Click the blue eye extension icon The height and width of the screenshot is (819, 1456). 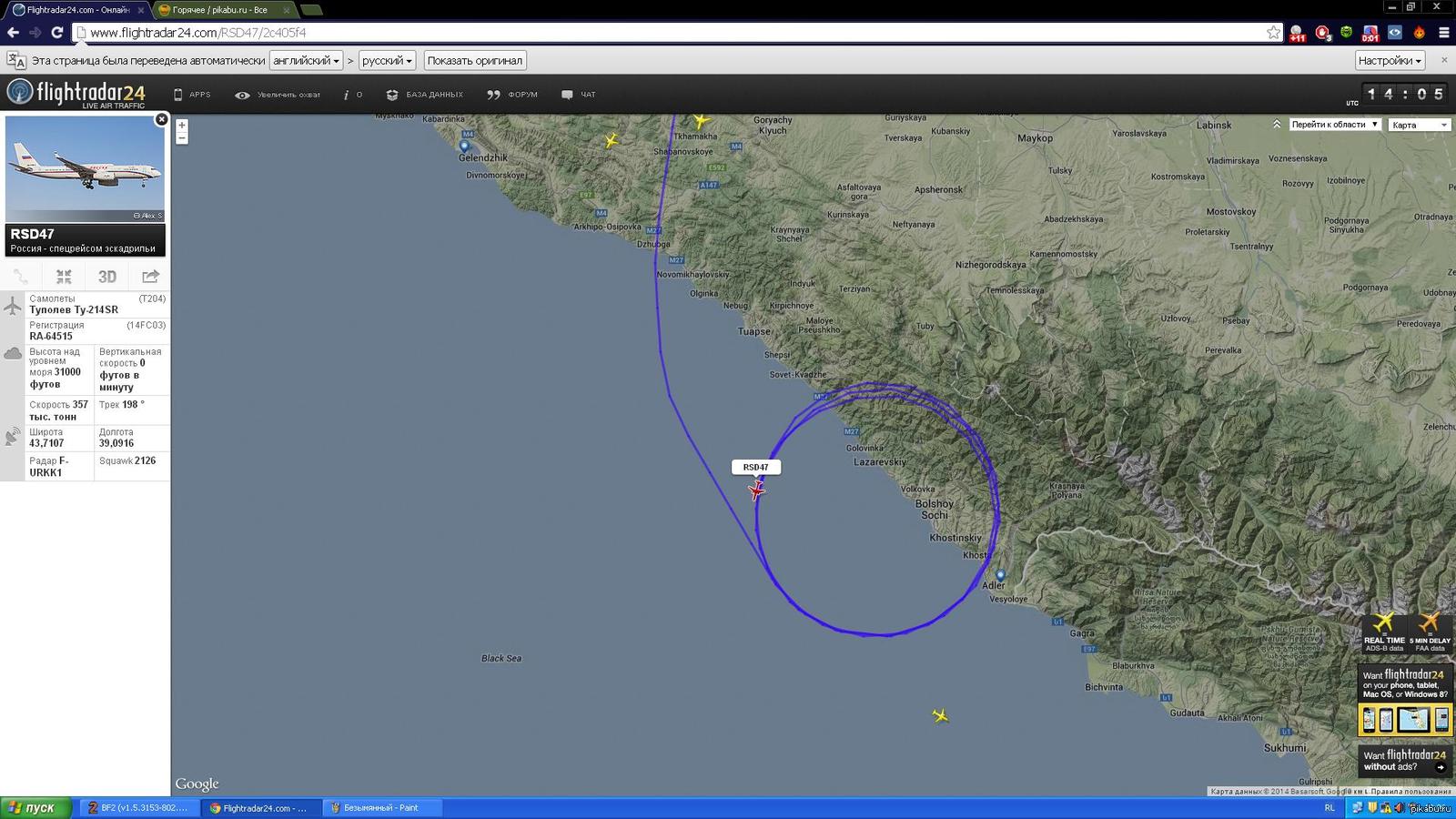point(1395,33)
